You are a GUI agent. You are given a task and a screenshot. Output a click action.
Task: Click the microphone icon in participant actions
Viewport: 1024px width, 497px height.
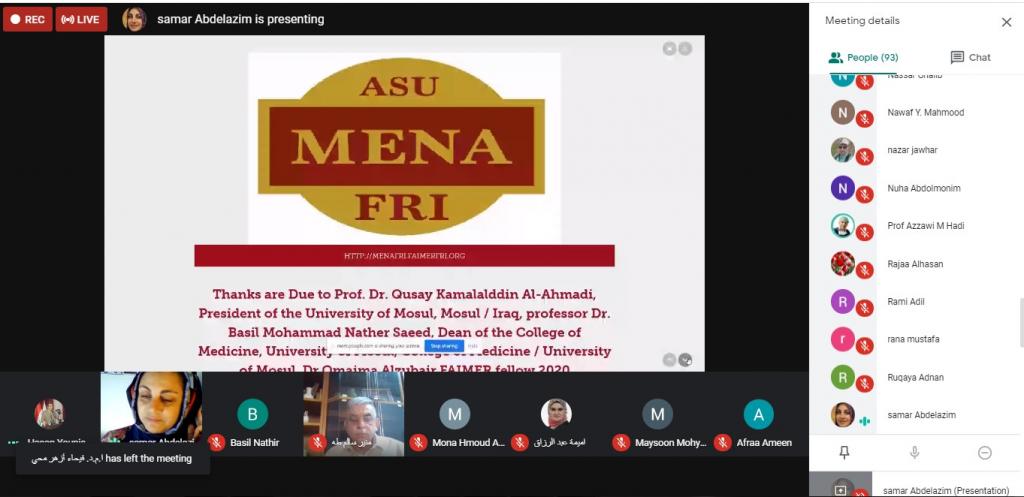click(915, 453)
